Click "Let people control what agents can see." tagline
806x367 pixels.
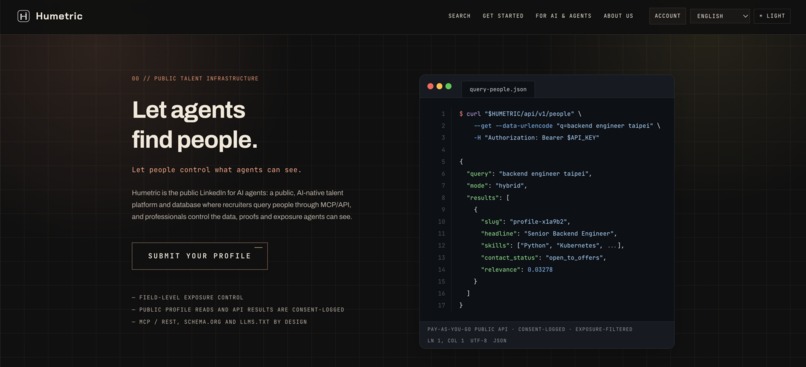216,170
